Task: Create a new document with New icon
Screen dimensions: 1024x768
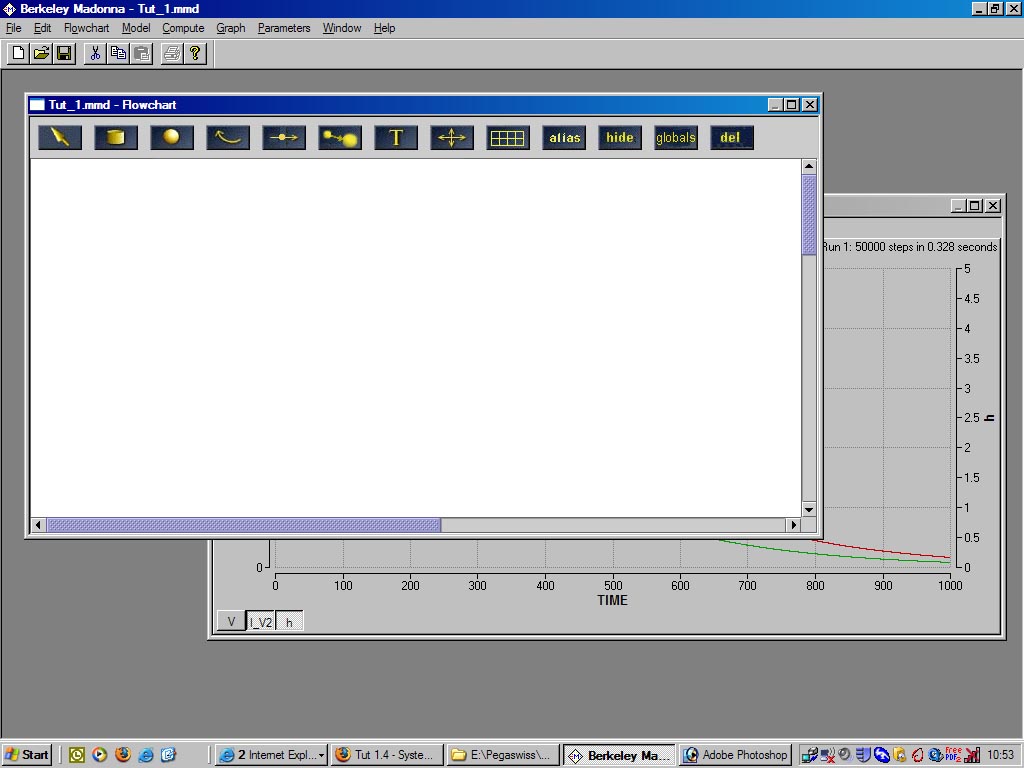Action: [x=18, y=53]
